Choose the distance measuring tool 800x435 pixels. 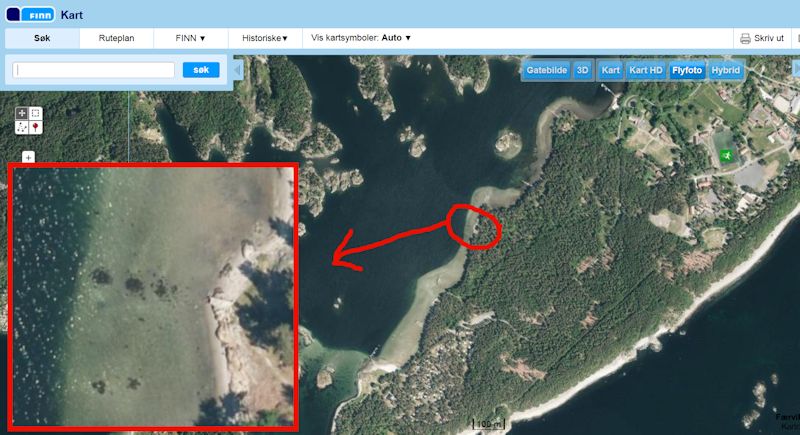pyautogui.click(x=22, y=127)
